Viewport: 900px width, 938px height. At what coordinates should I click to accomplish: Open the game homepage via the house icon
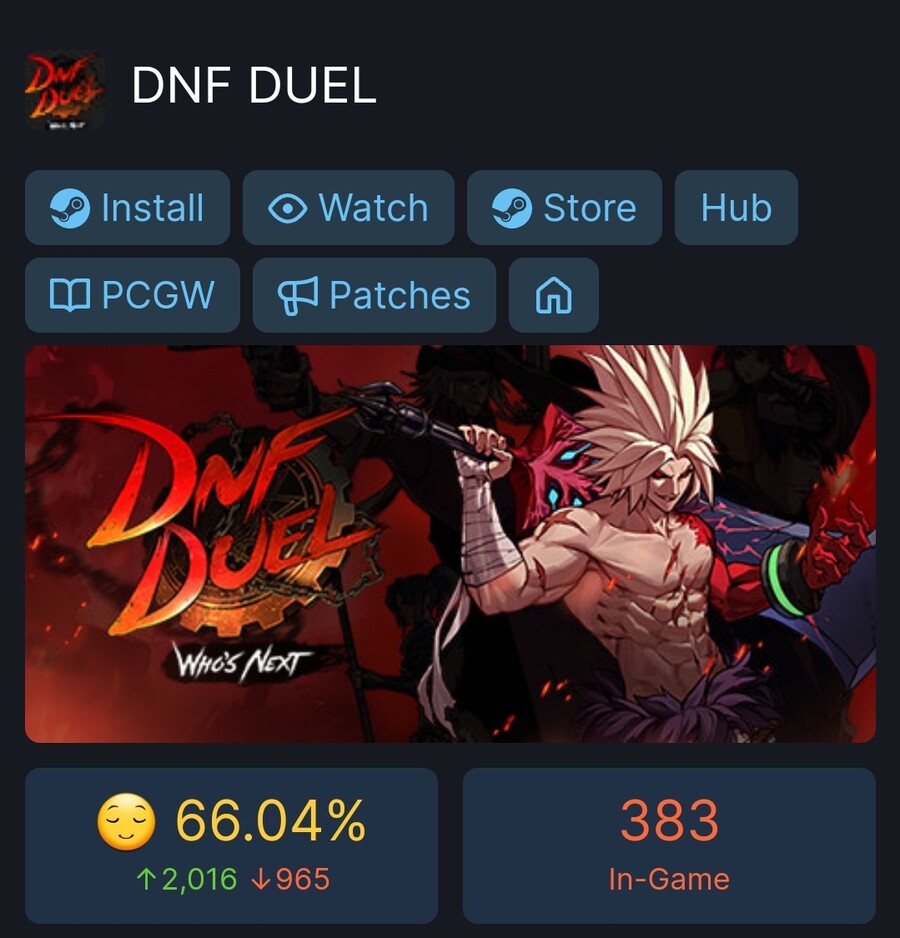[554, 296]
